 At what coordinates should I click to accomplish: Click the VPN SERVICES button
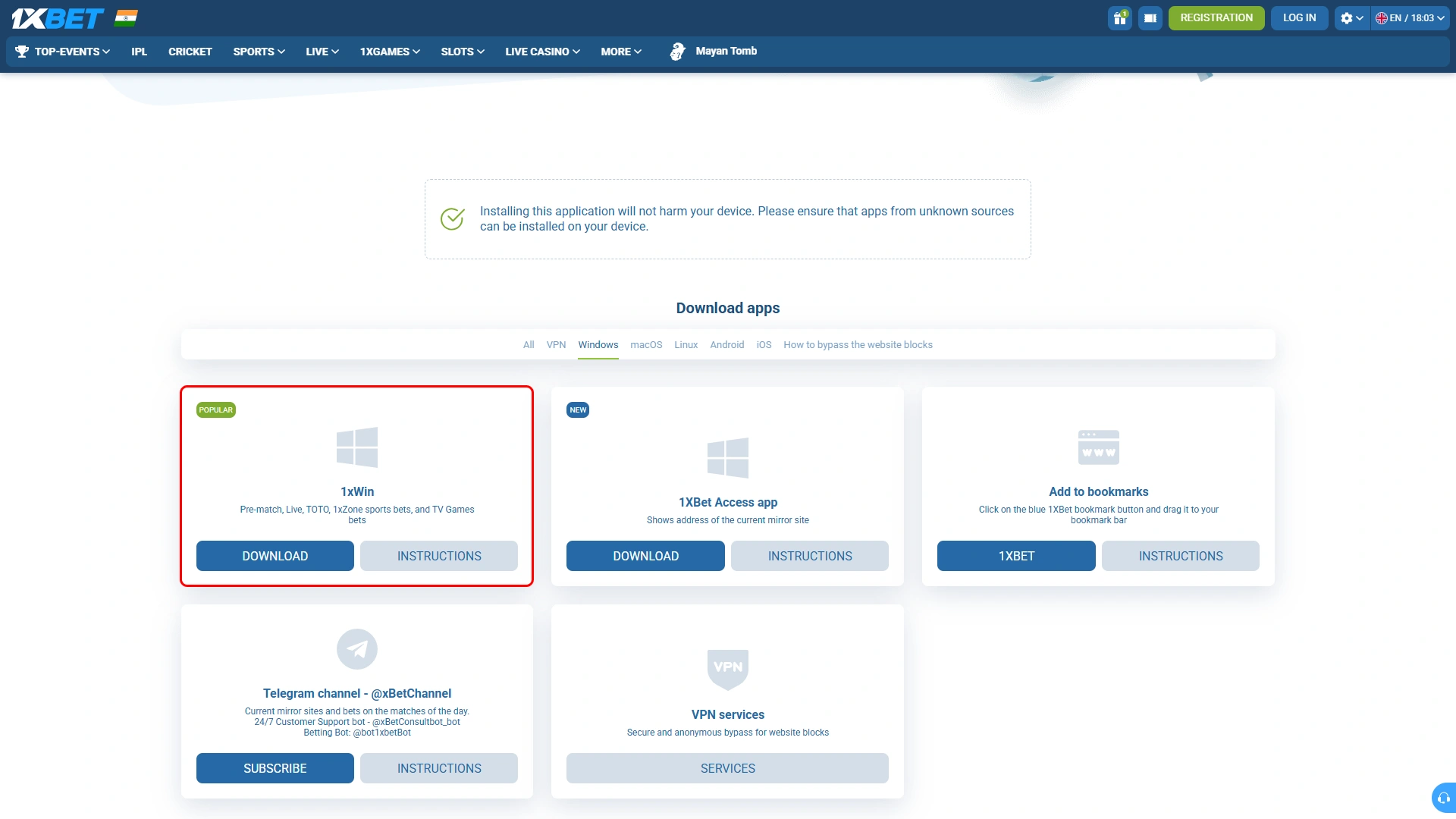[x=728, y=768]
